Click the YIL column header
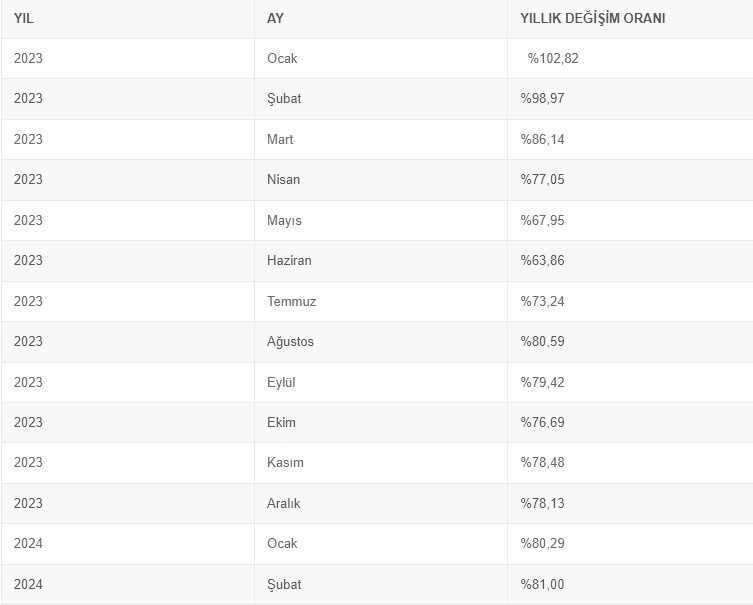 pyautogui.click(x=24, y=18)
